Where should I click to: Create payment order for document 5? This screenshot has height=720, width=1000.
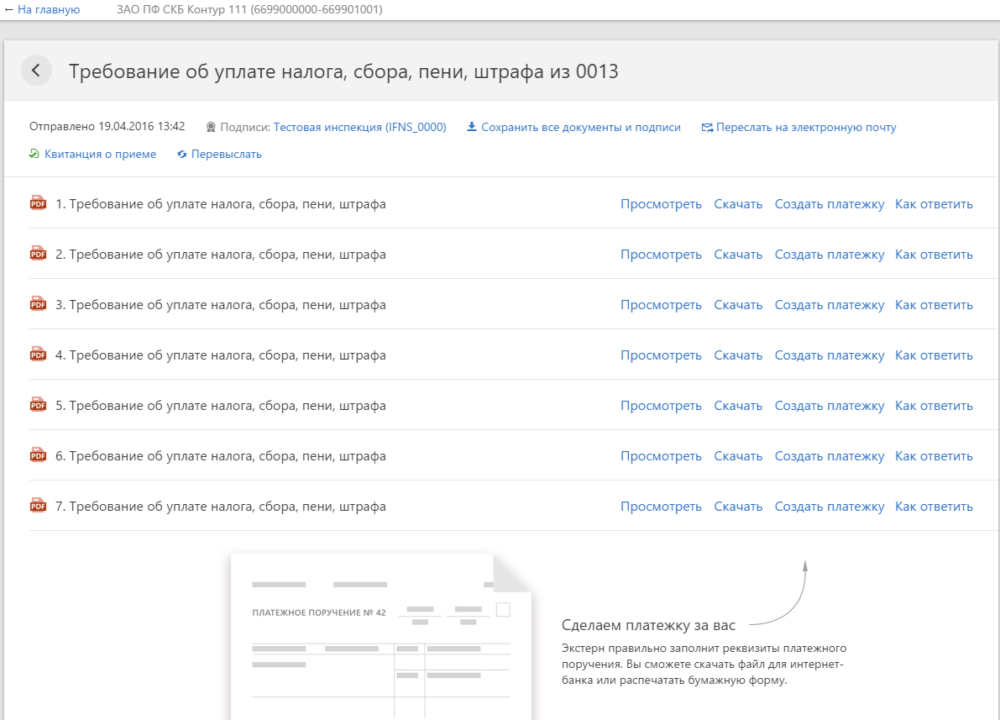click(829, 405)
